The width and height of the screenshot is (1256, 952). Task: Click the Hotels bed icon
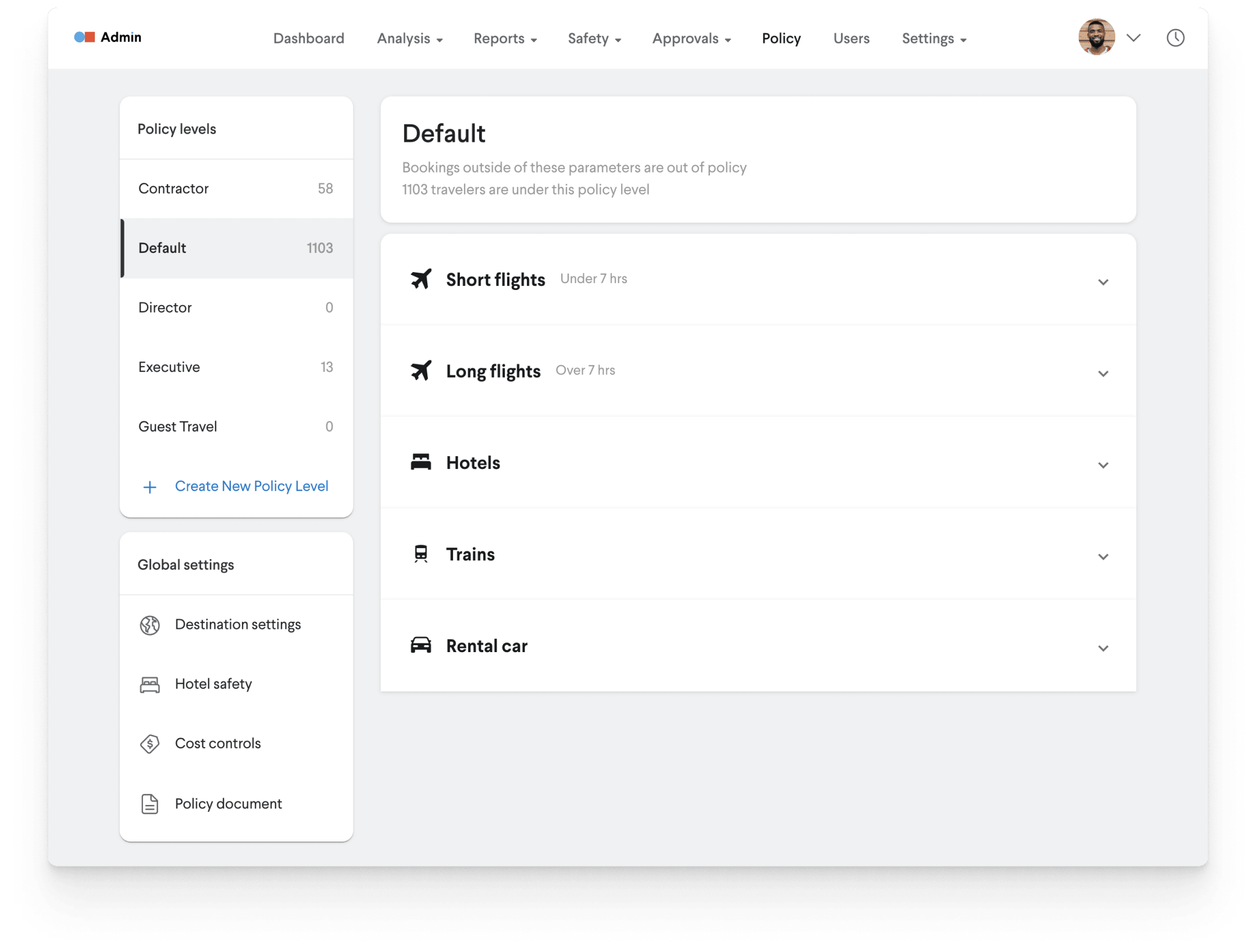[421, 462]
